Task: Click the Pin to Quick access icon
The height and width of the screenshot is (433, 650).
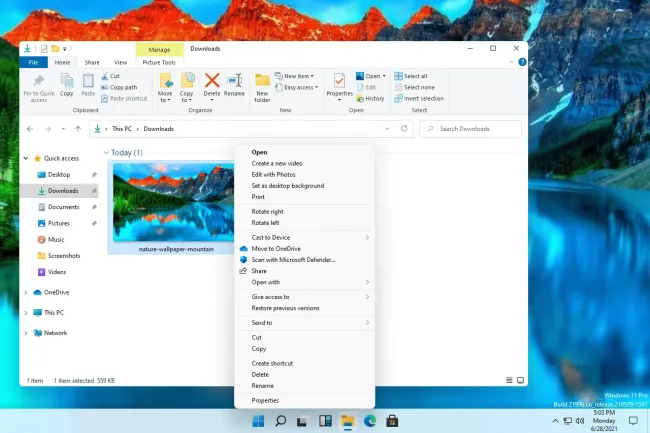Action: point(38,82)
